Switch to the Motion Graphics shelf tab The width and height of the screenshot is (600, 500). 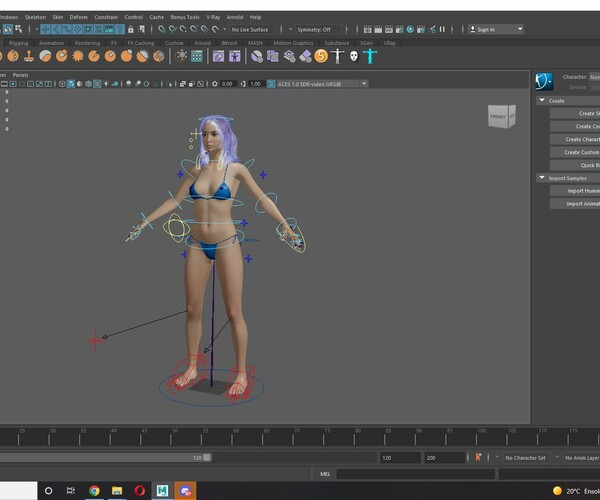[x=293, y=43]
